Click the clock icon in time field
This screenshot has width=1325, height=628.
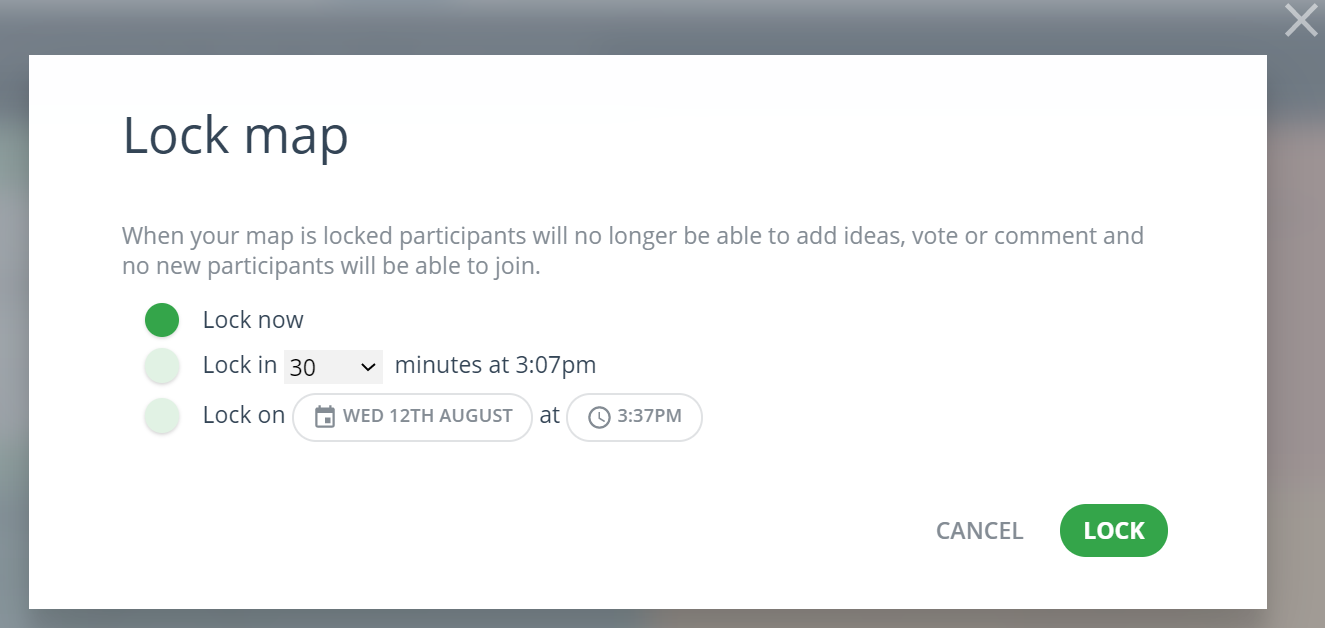(x=599, y=418)
